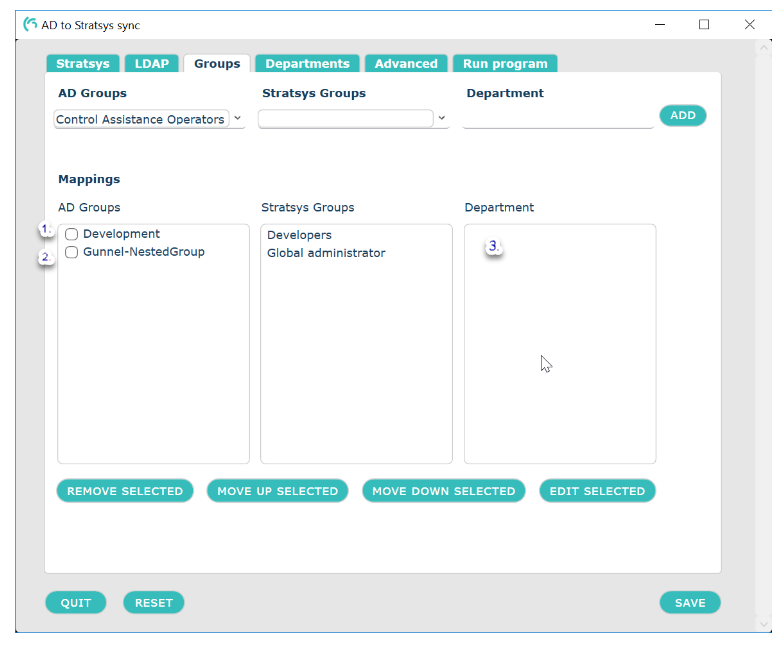Open the Departments tab
784x650 pixels.
pyautogui.click(x=307, y=64)
